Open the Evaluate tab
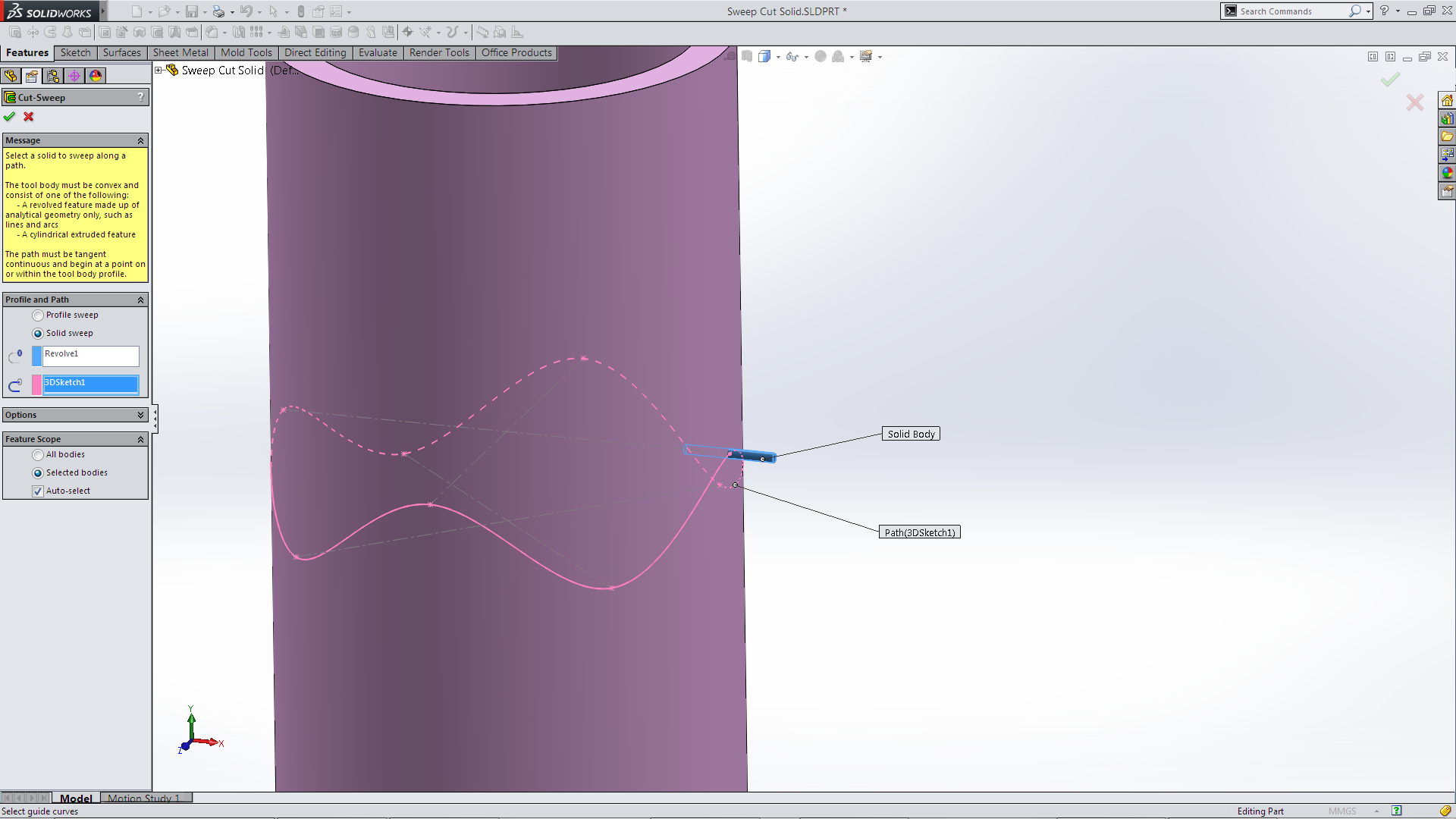Image resolution: width=1456 pixels, height=819 pixels. (x=378, y=52)
